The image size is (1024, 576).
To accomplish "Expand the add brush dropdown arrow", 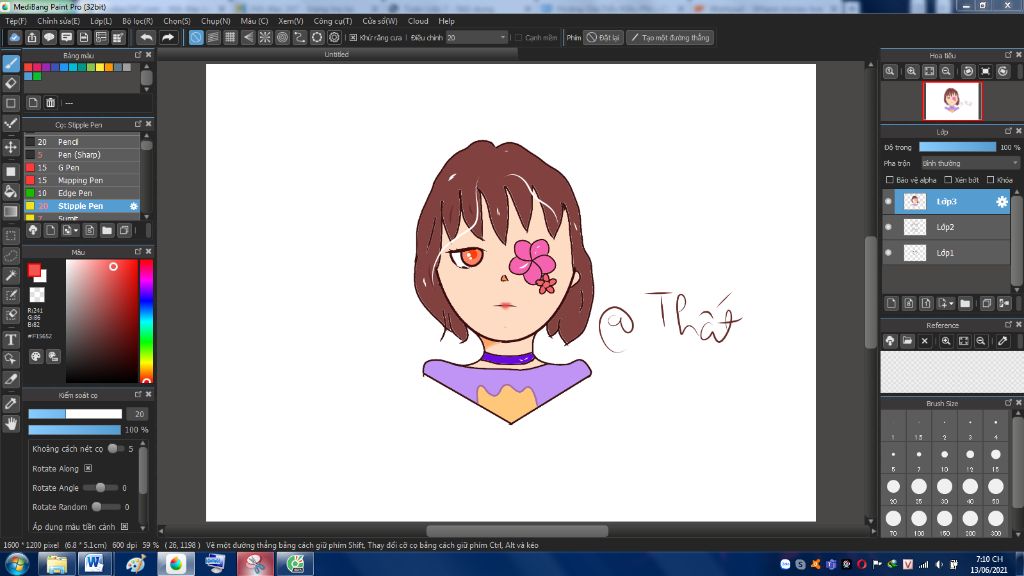I will (76, 230).
